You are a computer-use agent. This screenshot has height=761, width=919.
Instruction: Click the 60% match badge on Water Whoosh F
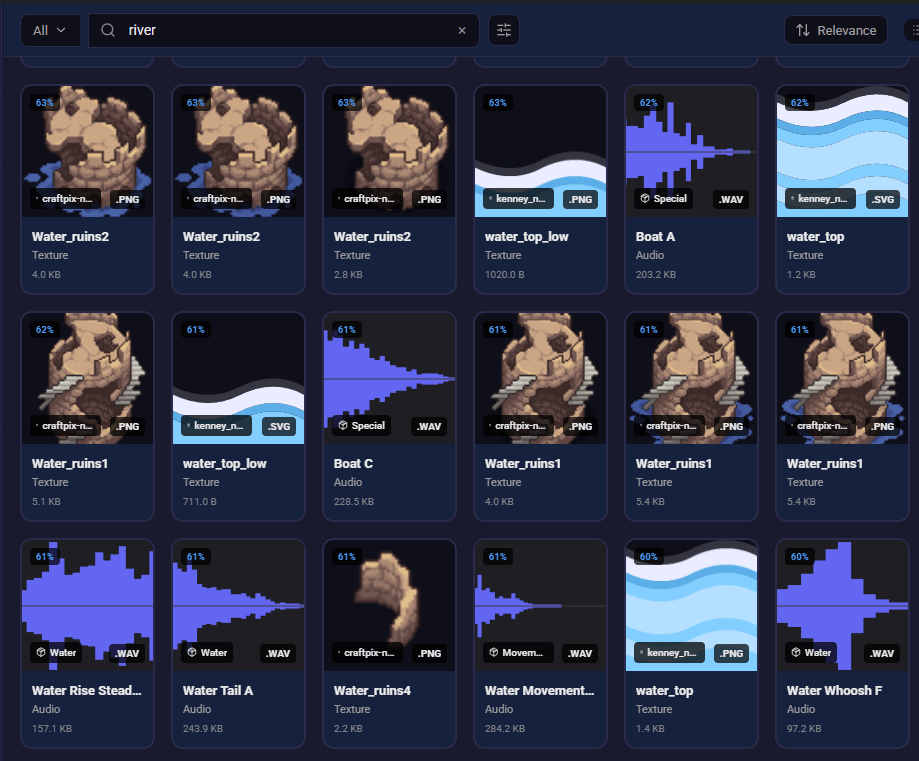pos(799,556)
